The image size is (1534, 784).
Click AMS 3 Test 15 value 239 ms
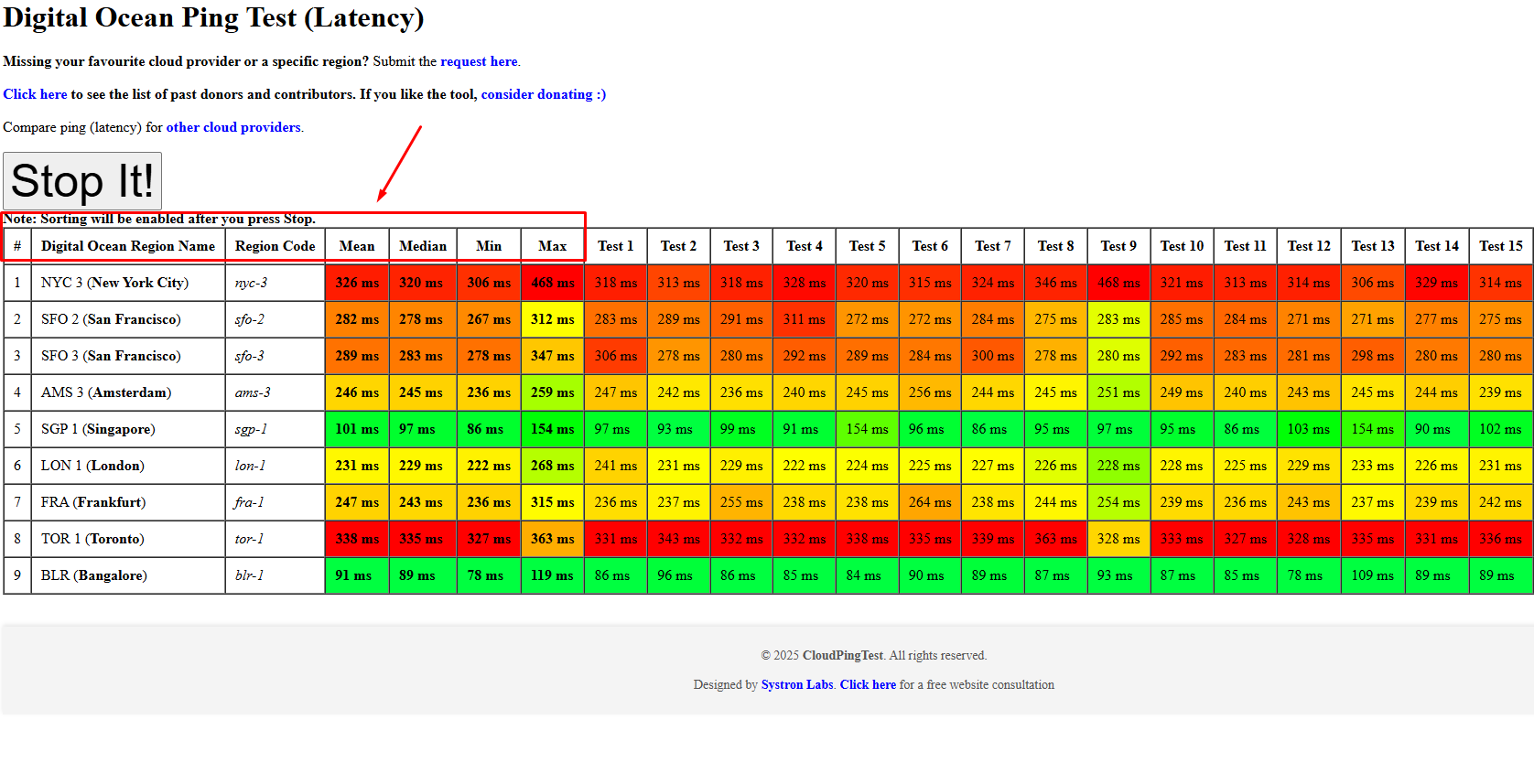point(1501,392)
